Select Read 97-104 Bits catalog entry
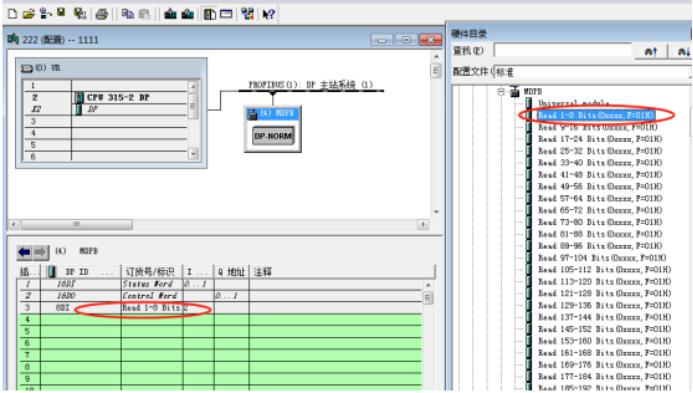Image resolution: width=693 pixels, height=393 pixels. pos(602,258)
